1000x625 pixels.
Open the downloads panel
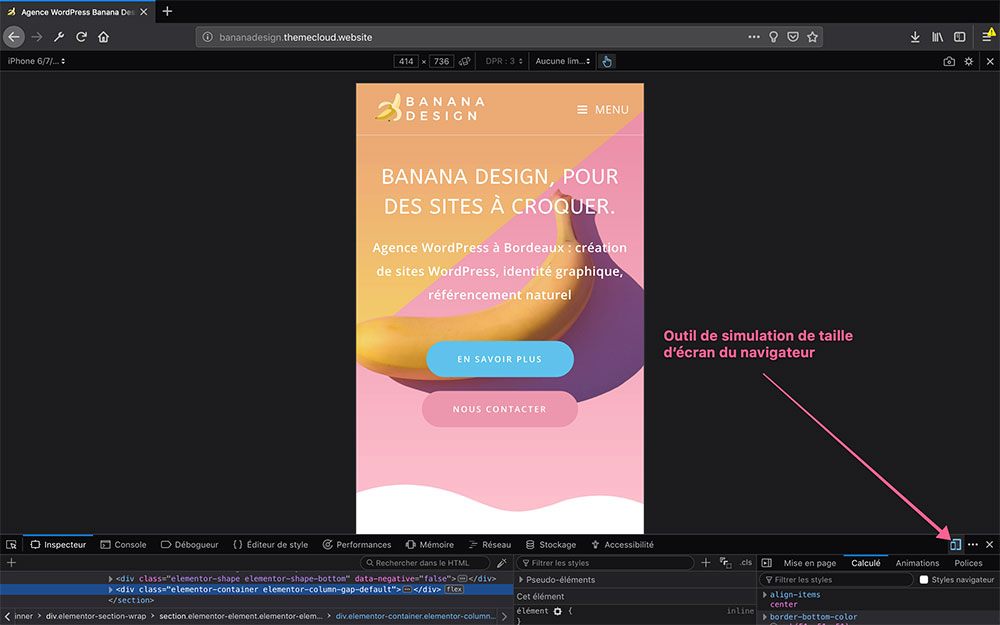915,37
